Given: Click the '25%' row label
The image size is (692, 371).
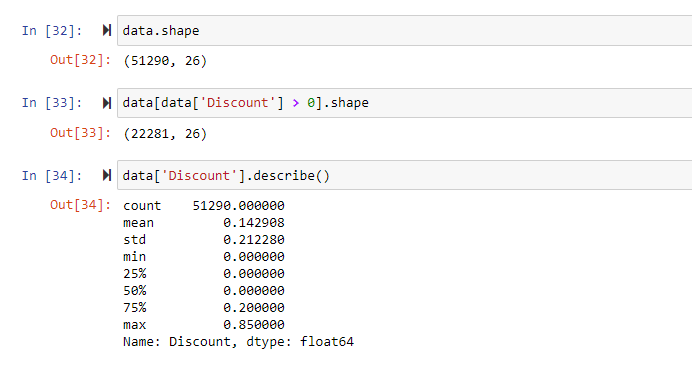Looking at the screenshot, I should (x=135, y=274).
